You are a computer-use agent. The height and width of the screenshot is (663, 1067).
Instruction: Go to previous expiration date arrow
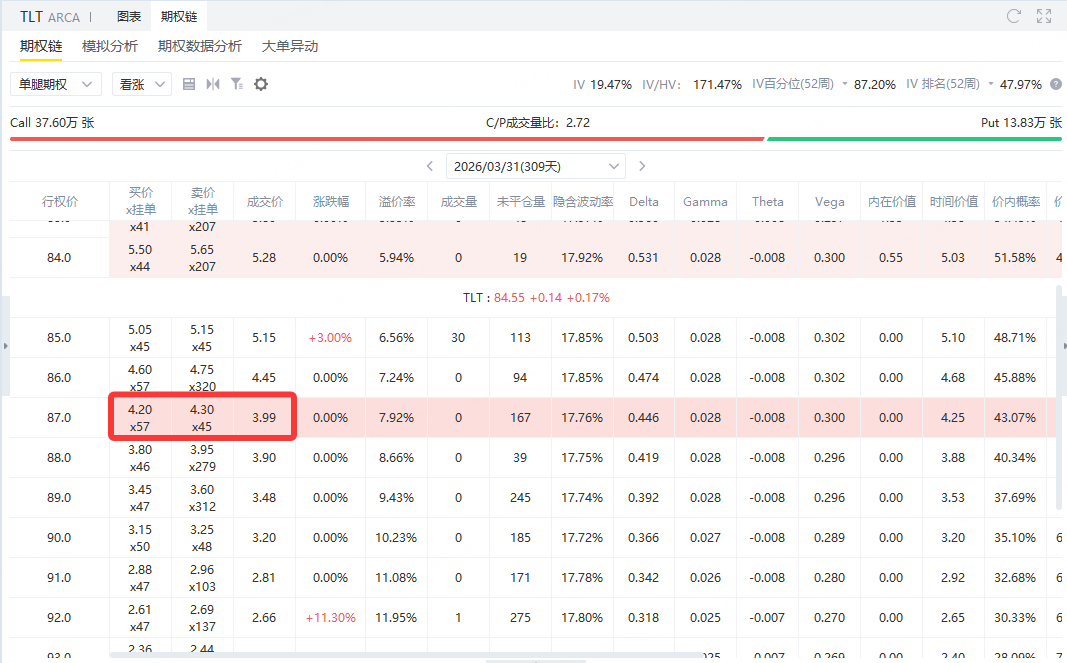(430, 166)
